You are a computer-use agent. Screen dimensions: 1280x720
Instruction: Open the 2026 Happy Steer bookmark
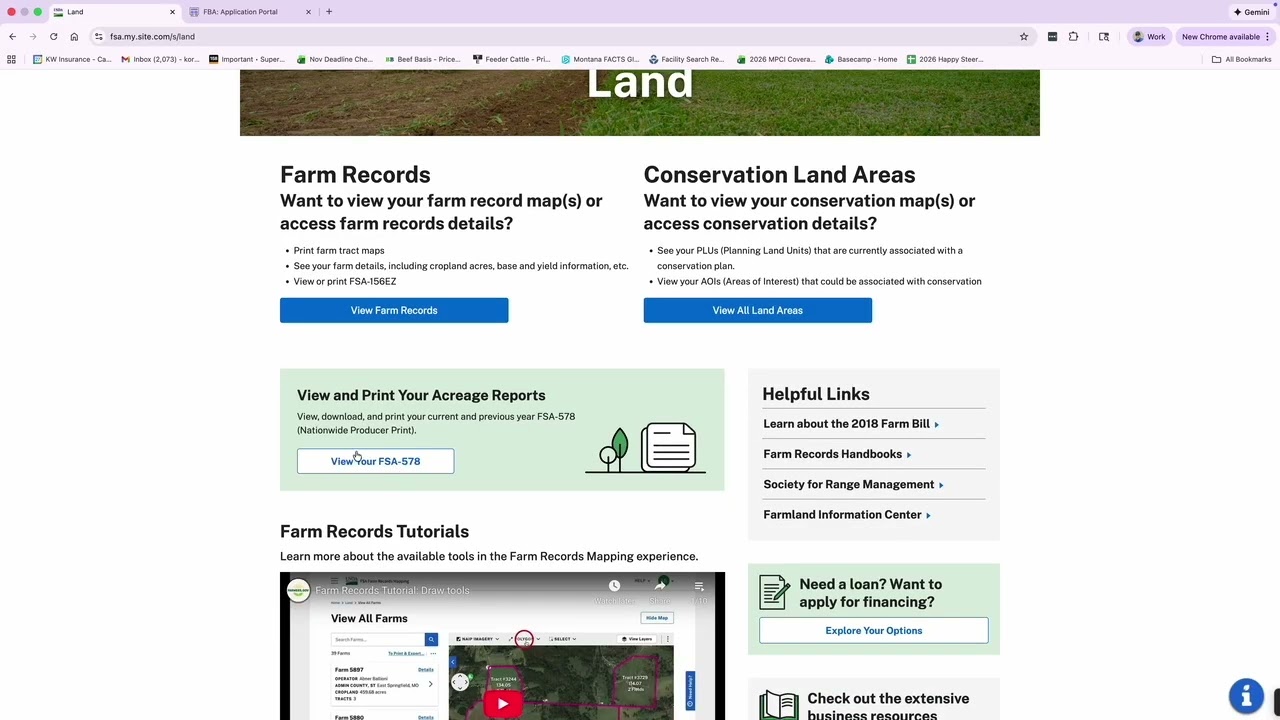(945, 59)
